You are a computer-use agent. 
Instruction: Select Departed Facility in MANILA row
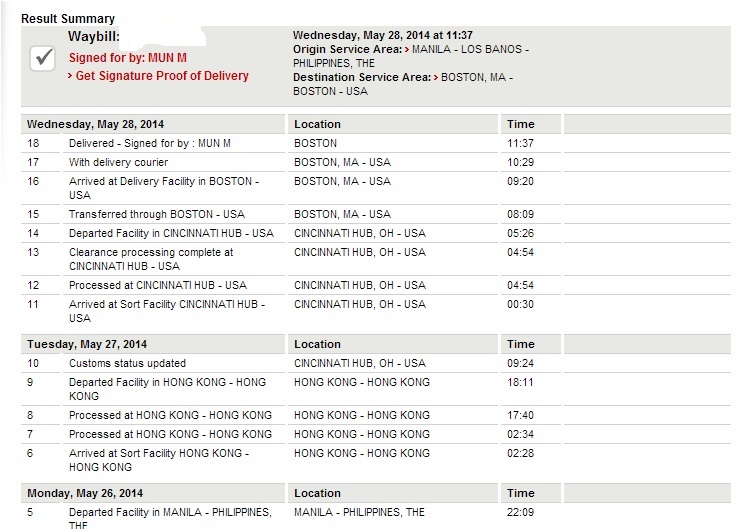(x=376, y=518)
